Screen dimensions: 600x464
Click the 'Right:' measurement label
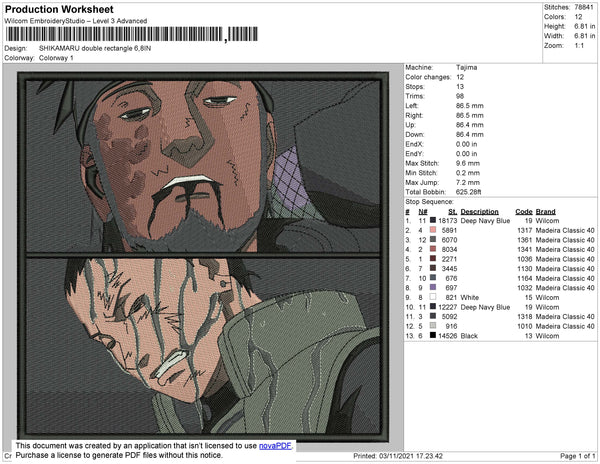(414, 115)
